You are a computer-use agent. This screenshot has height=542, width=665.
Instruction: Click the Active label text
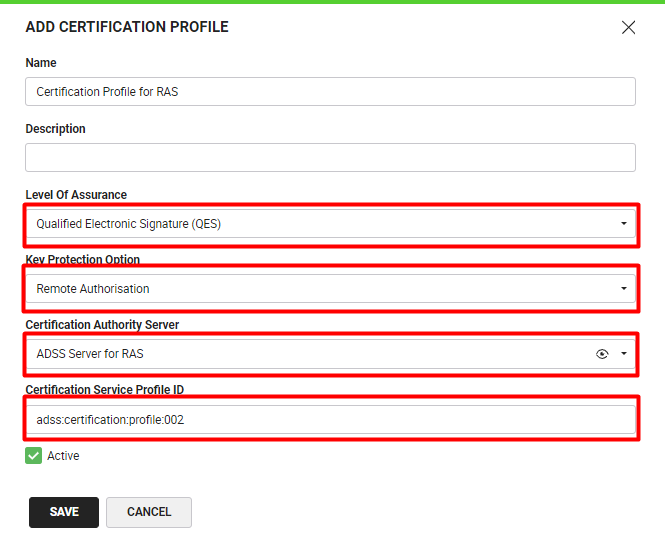coord(63,456)
